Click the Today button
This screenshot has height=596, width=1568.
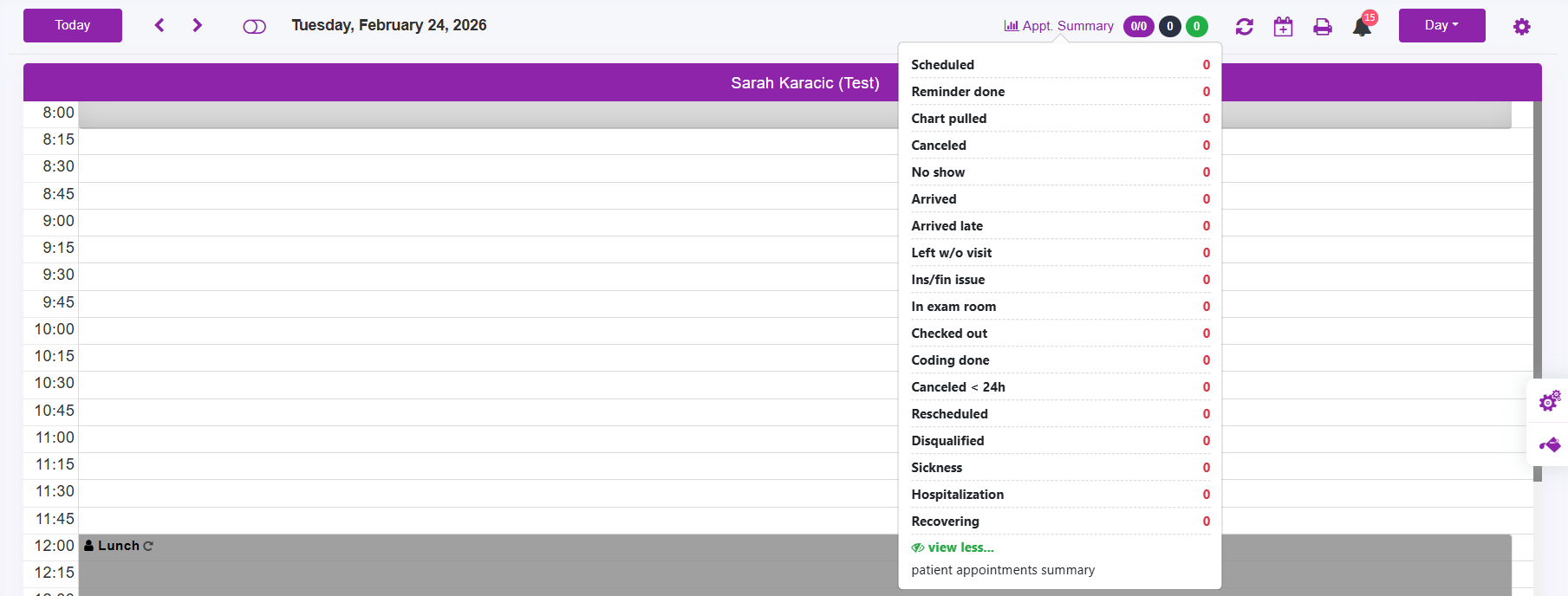pos(73,25)
